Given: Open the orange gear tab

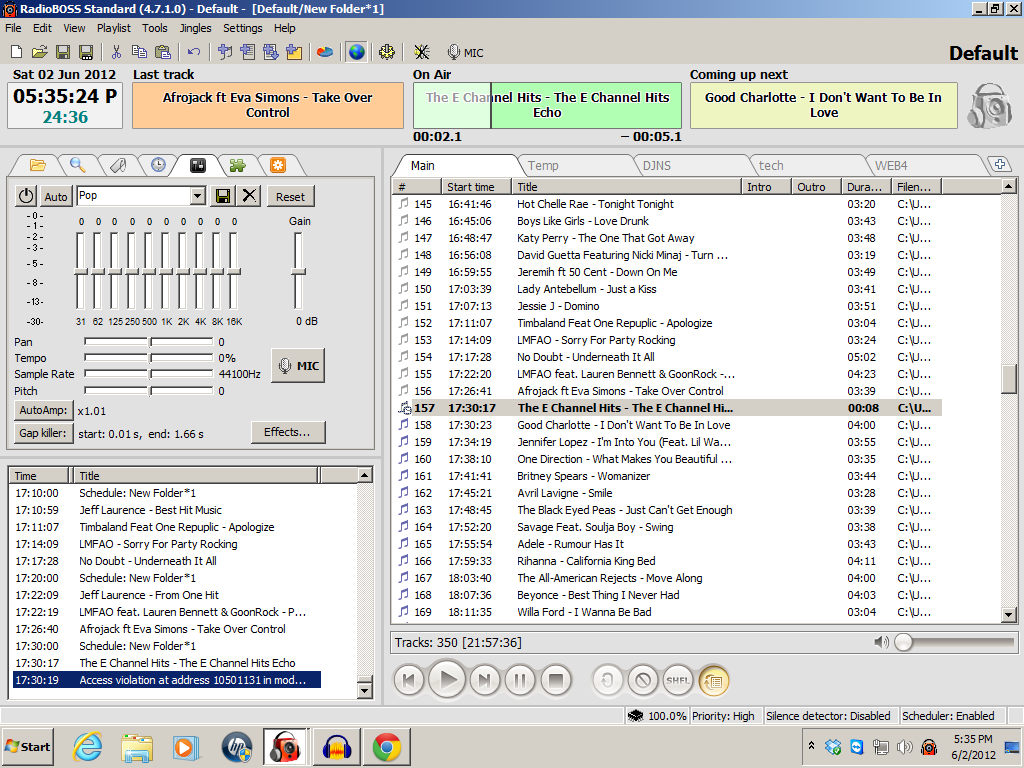Looking at the screenshot, I should pos(278,165).
